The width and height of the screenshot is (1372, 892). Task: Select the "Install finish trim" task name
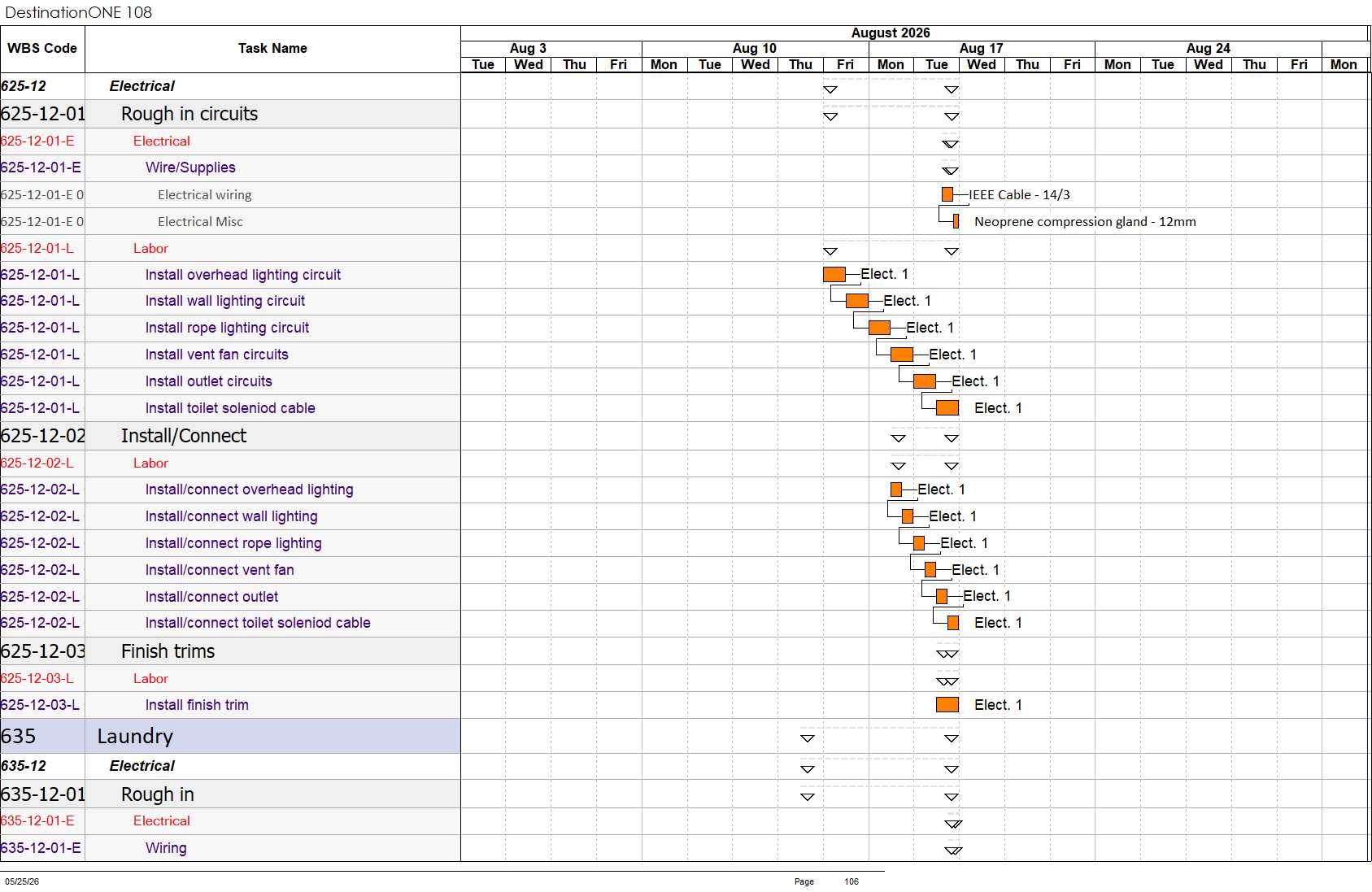tap(197, 705)
